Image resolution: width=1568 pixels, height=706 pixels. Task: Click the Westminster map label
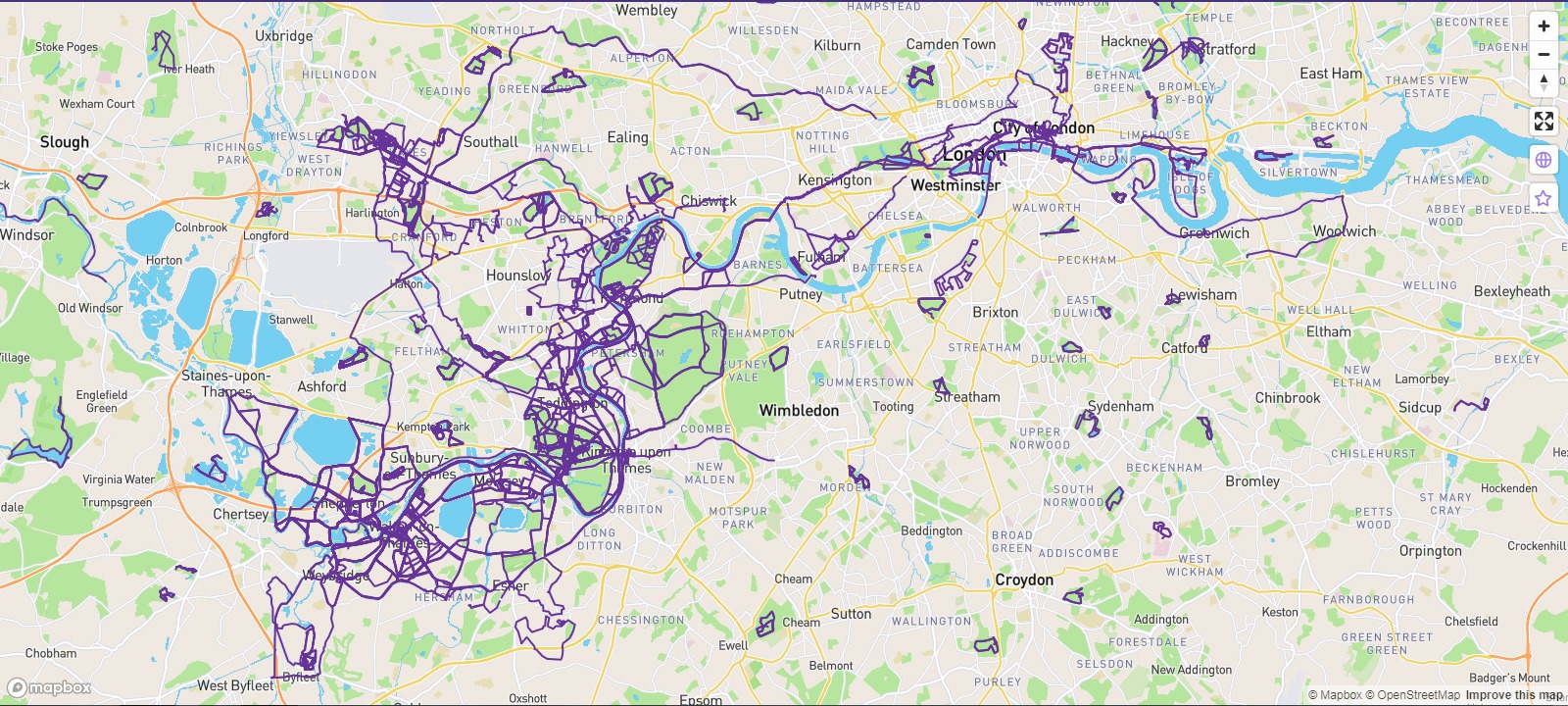[955, 185]
